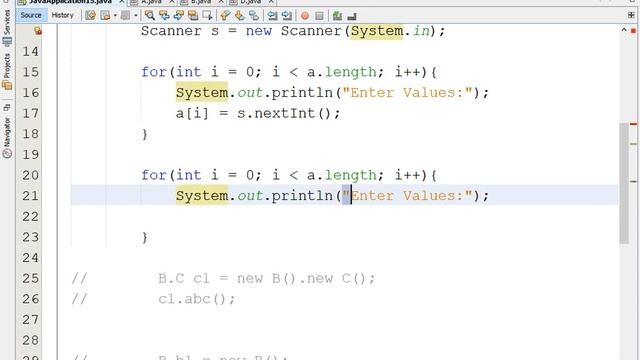Click 'Scanner s = new Scanner' code line
The height and width of the screenshot is (360, 640).
pos(293,31)
